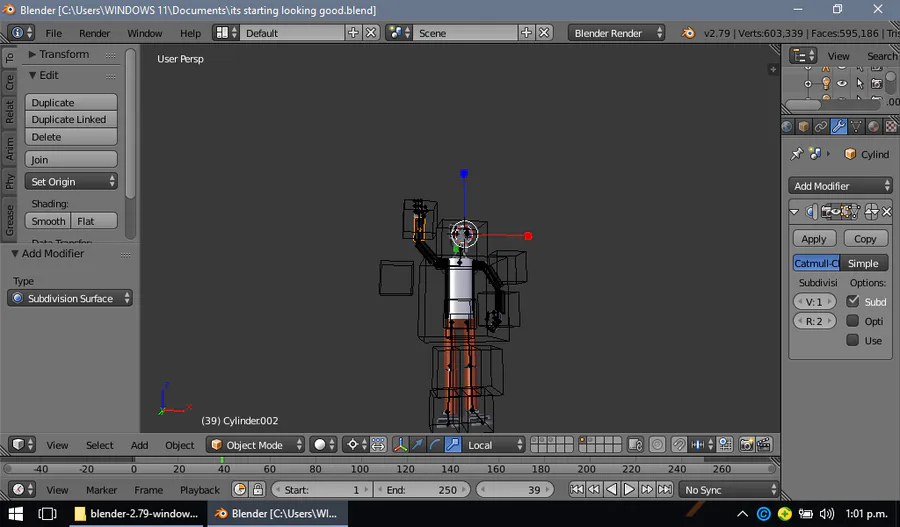Open the snap element selector next to the magnet
Image resolution: width=900 pixels, height=527 pixels.
(x=702, y=444)
